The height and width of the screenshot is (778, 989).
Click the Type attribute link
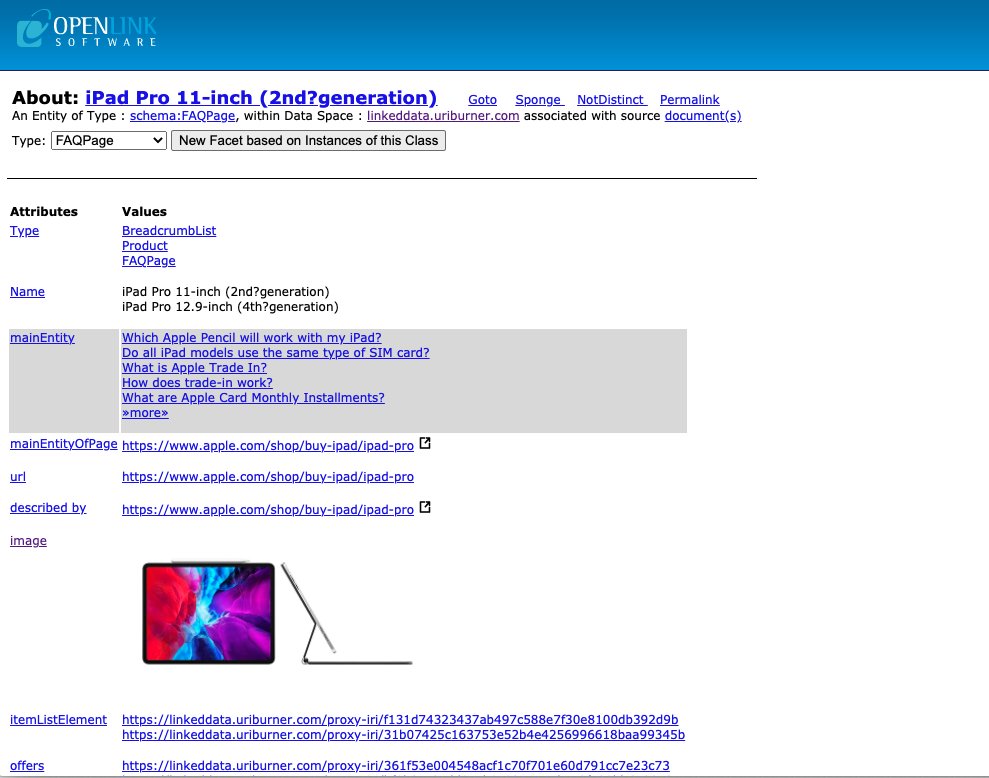coord(25,231)
